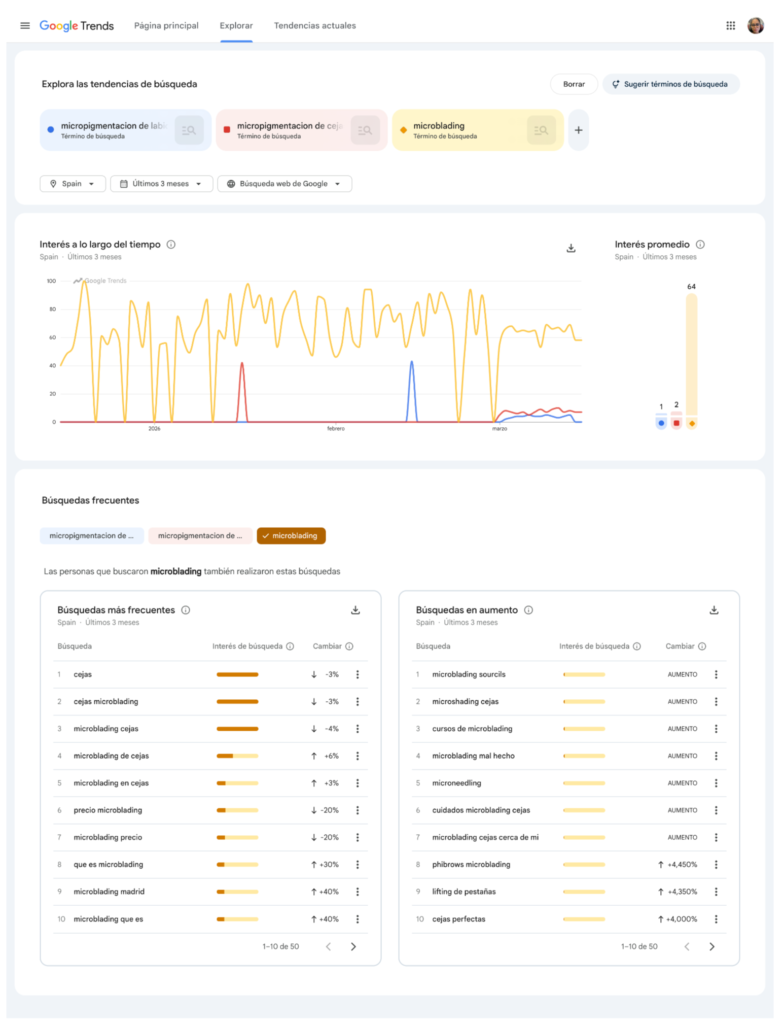Click the yellow microblading average bar
The height and width of the screenshot is (1024, 784).
[x=691, y=354]
